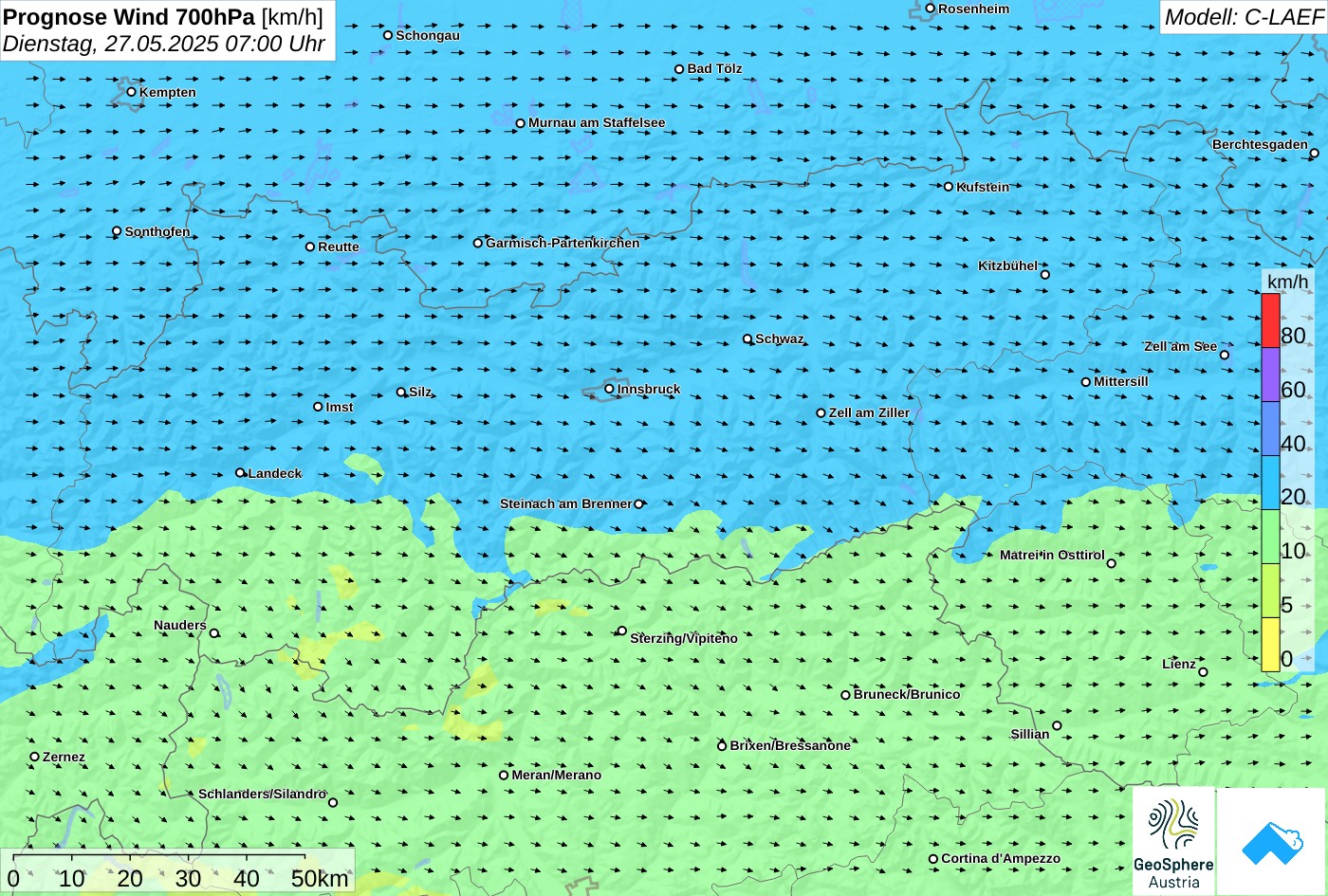The image size is (1328, 896).
Task: Click the Berchtesgaden marker circle
Action: (x=1314, y=153)
